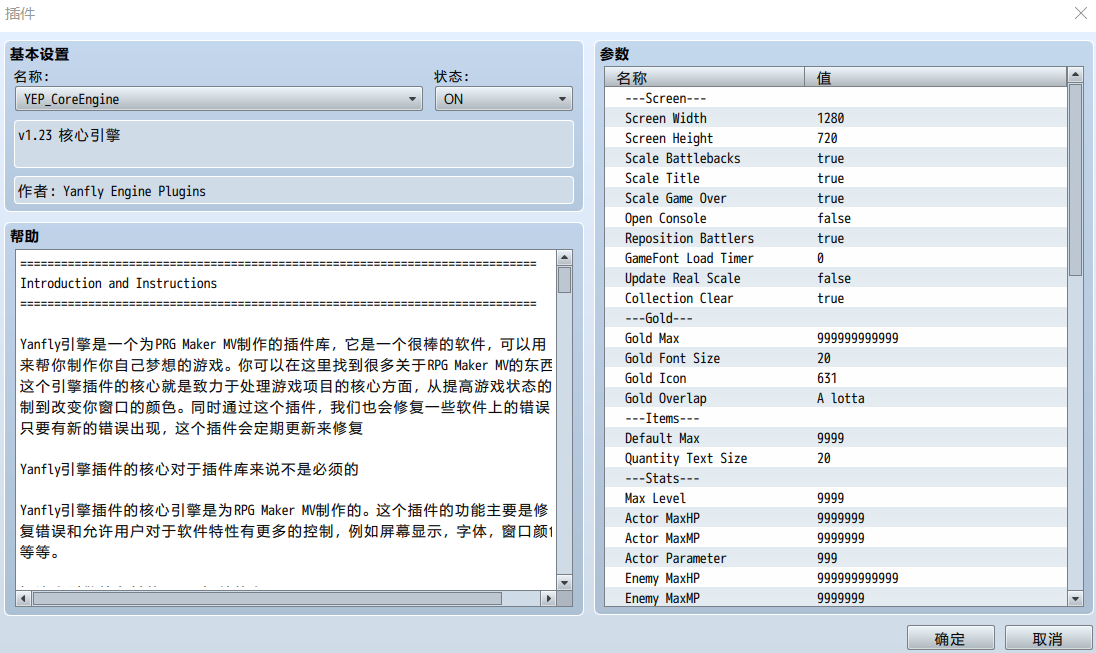Select the Enemy MaxHP parameter
The image size is (1096, 653).
[x=836, y=578]
